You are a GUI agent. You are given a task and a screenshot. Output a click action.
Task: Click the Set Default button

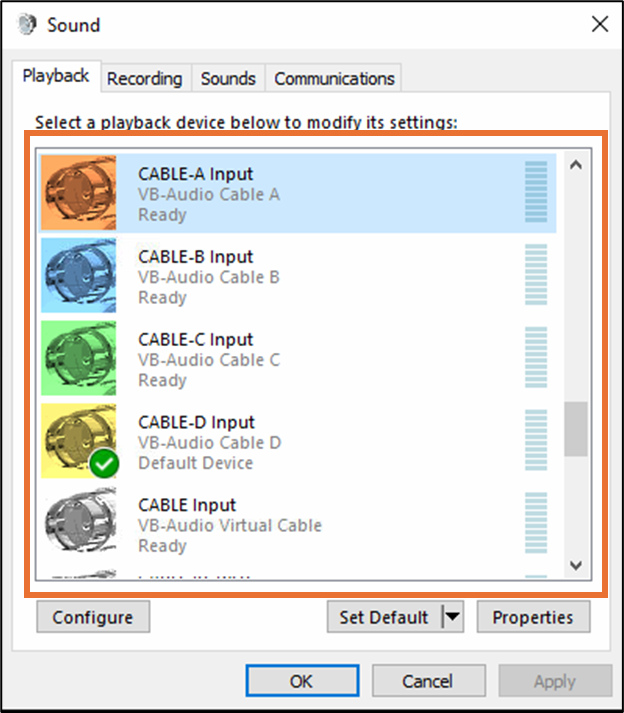[384, 617]
